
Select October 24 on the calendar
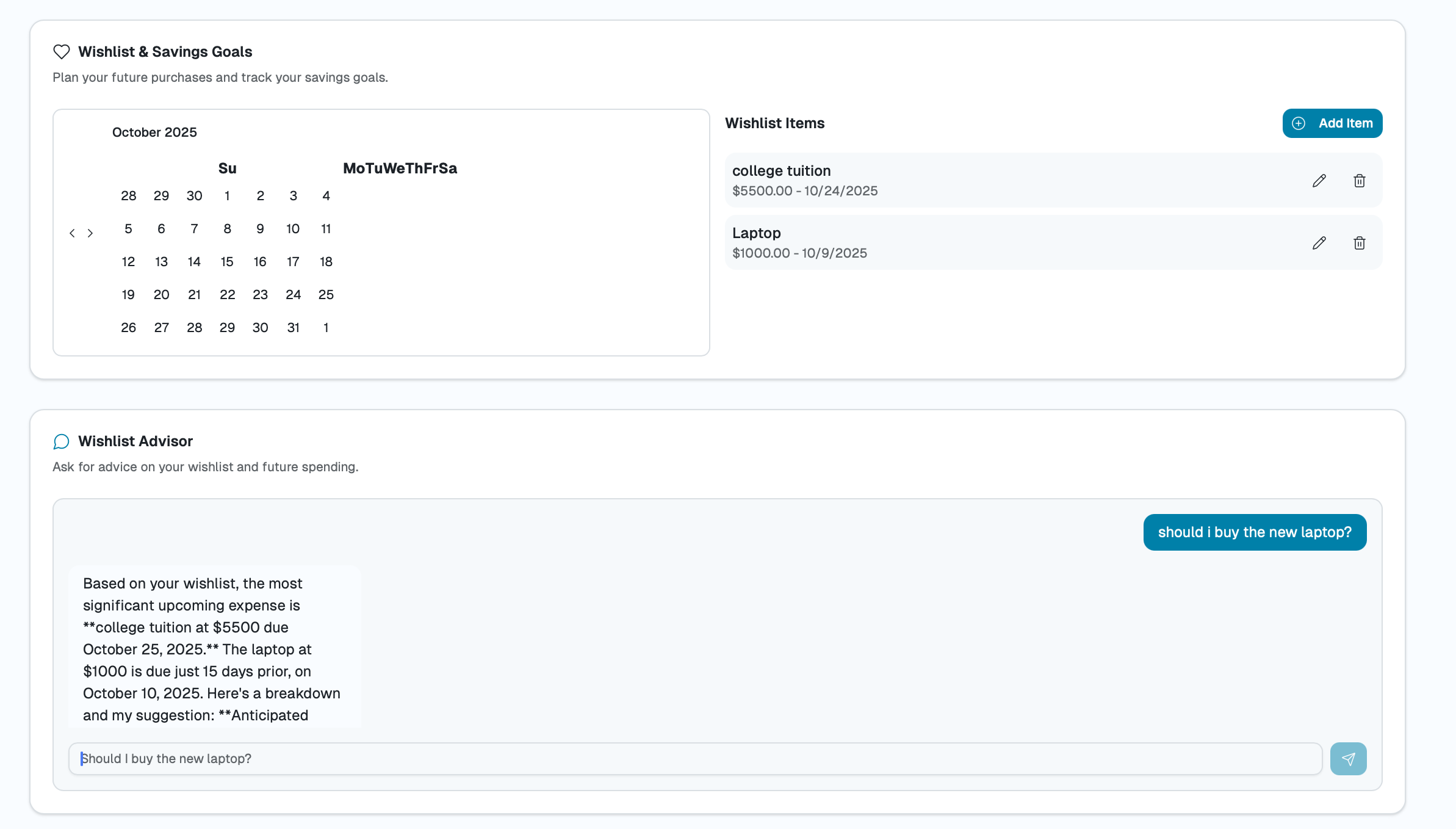point(293,295)
